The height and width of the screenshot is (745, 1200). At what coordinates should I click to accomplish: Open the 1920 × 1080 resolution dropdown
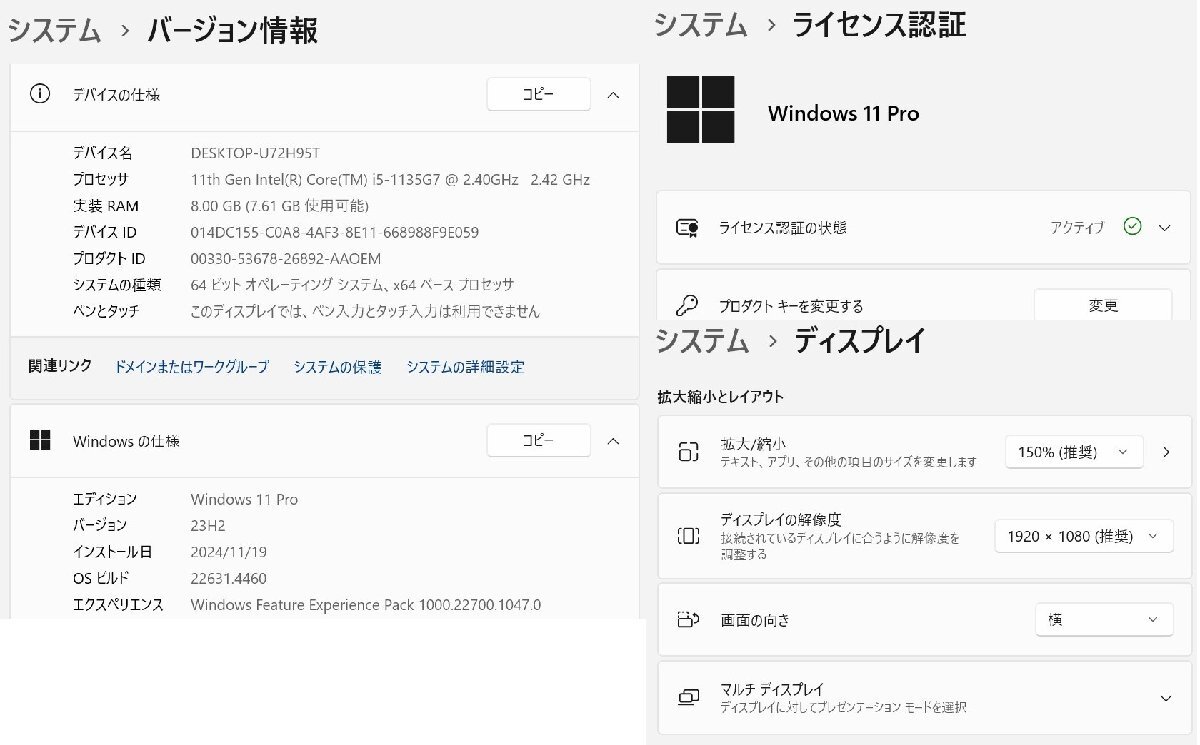pos(1084,536)
